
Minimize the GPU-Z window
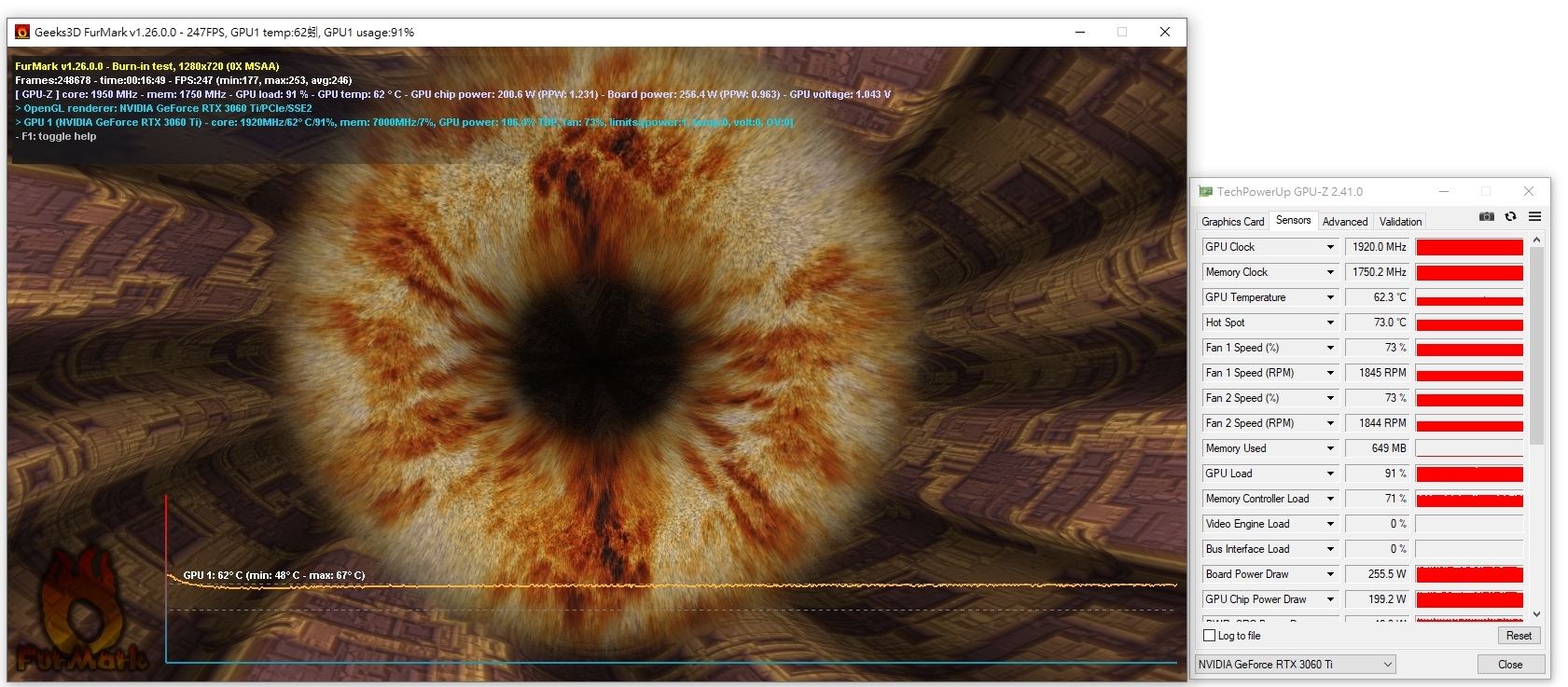click(x=1444, y=191)
